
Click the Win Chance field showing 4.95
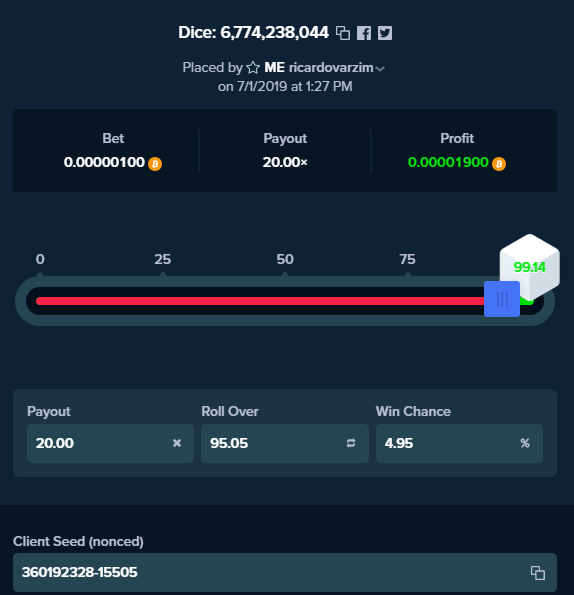pyautogui.click(x=459, y=443)
